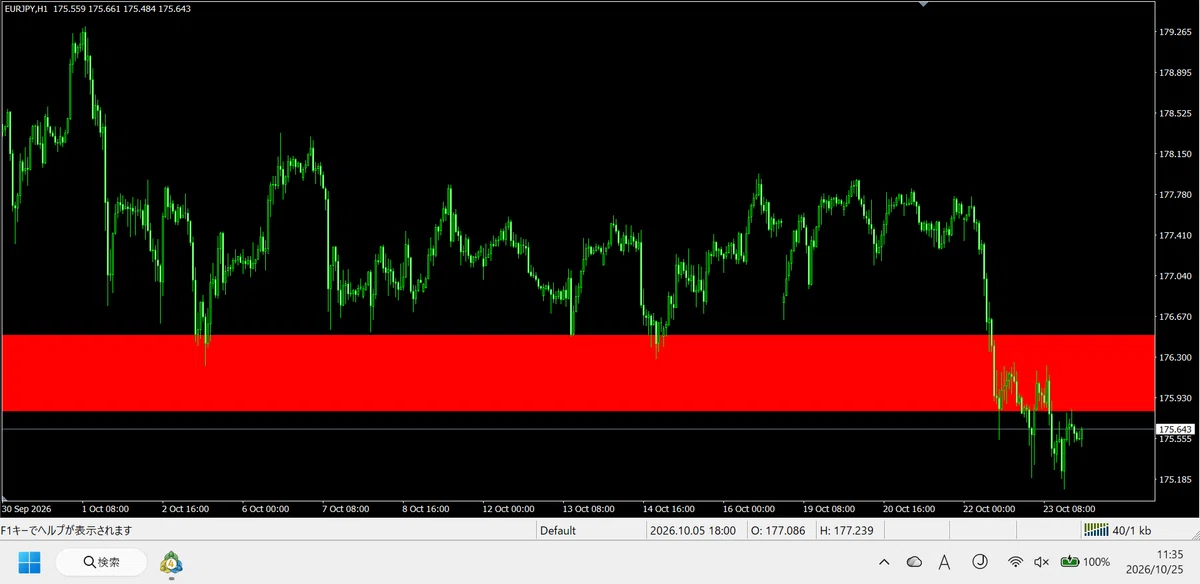This screenshot has height=584, width=1200.
Task: Click the 177.780 price scale label
Action: [1174, 195]
